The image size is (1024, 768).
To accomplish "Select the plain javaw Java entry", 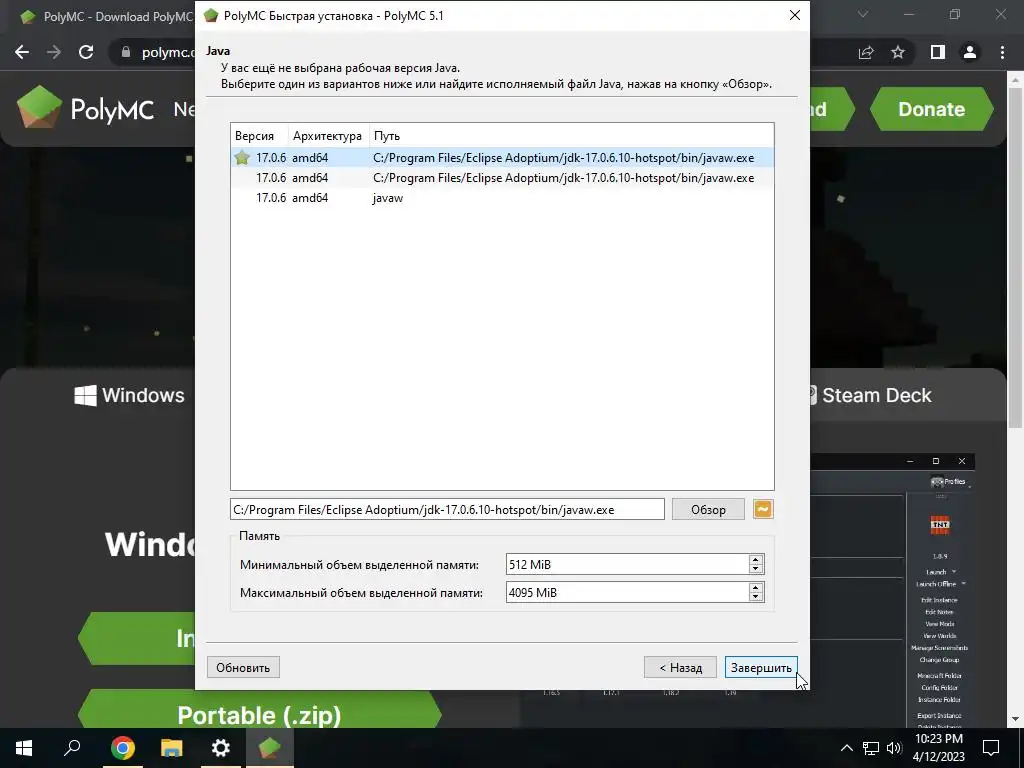I will pos(502,198).
